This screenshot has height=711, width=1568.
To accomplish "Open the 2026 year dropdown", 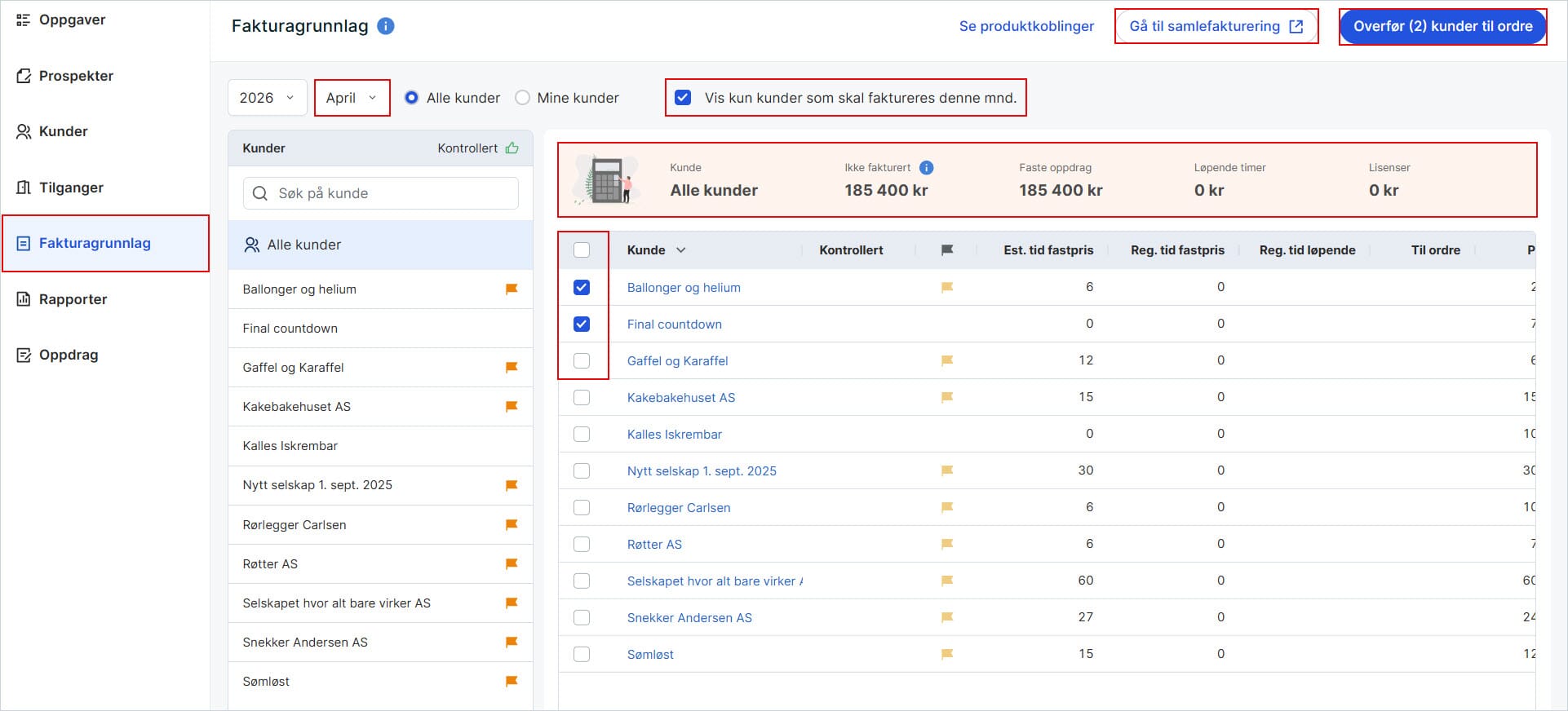I will coord(267,98).
